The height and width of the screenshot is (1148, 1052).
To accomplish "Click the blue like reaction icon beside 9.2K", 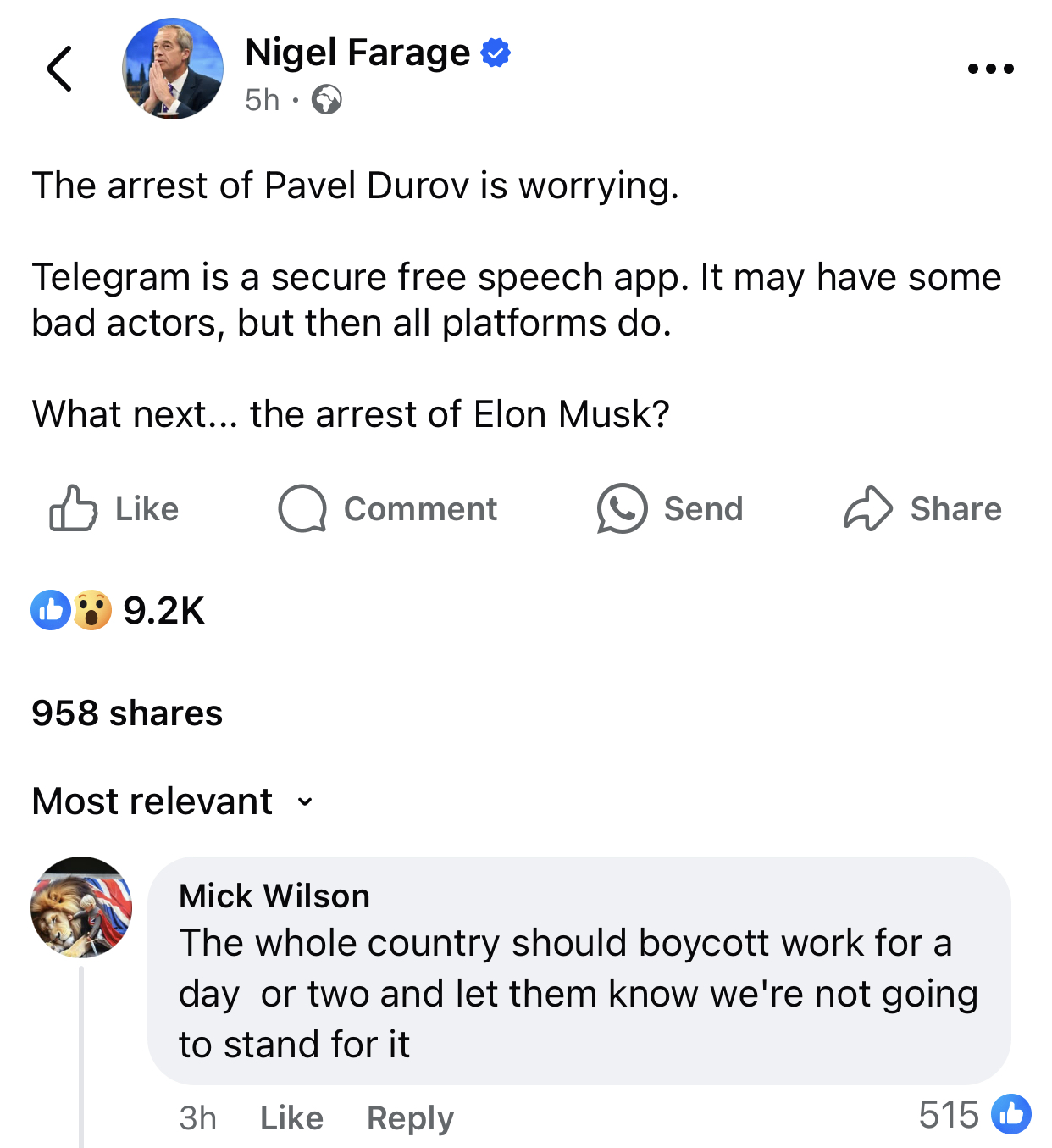I will click(x=51, y=610).
